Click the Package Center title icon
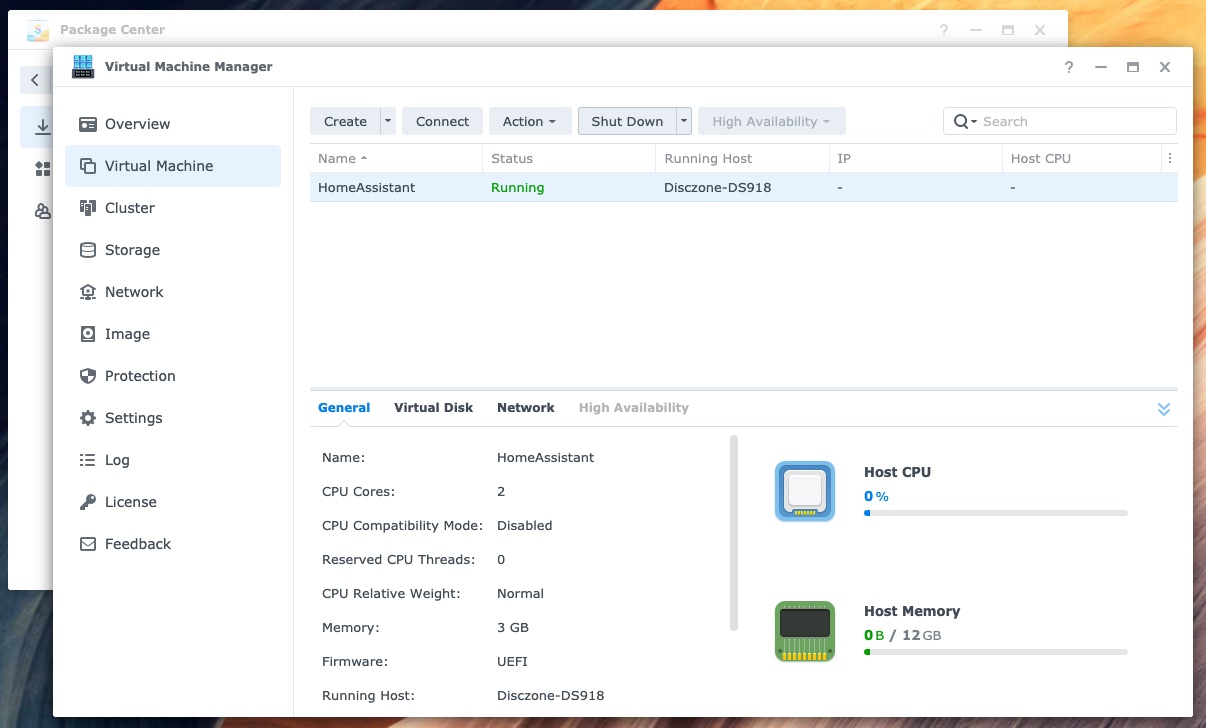The image size is (1206, 728). click(x=39, y=29)
